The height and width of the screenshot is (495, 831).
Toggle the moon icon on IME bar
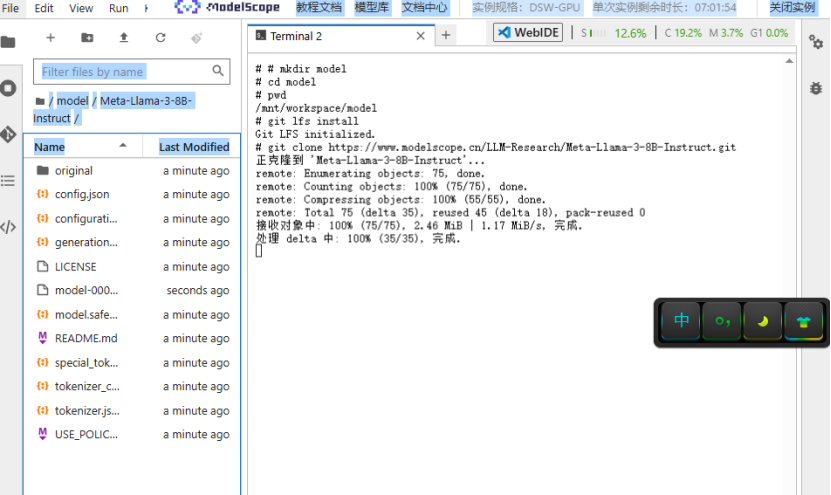coord(763,321)
